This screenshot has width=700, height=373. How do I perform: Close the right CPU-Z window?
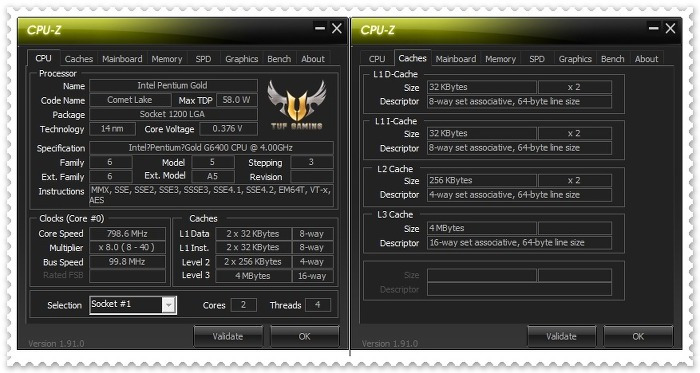pyautogui.click(x=670, y=28)
